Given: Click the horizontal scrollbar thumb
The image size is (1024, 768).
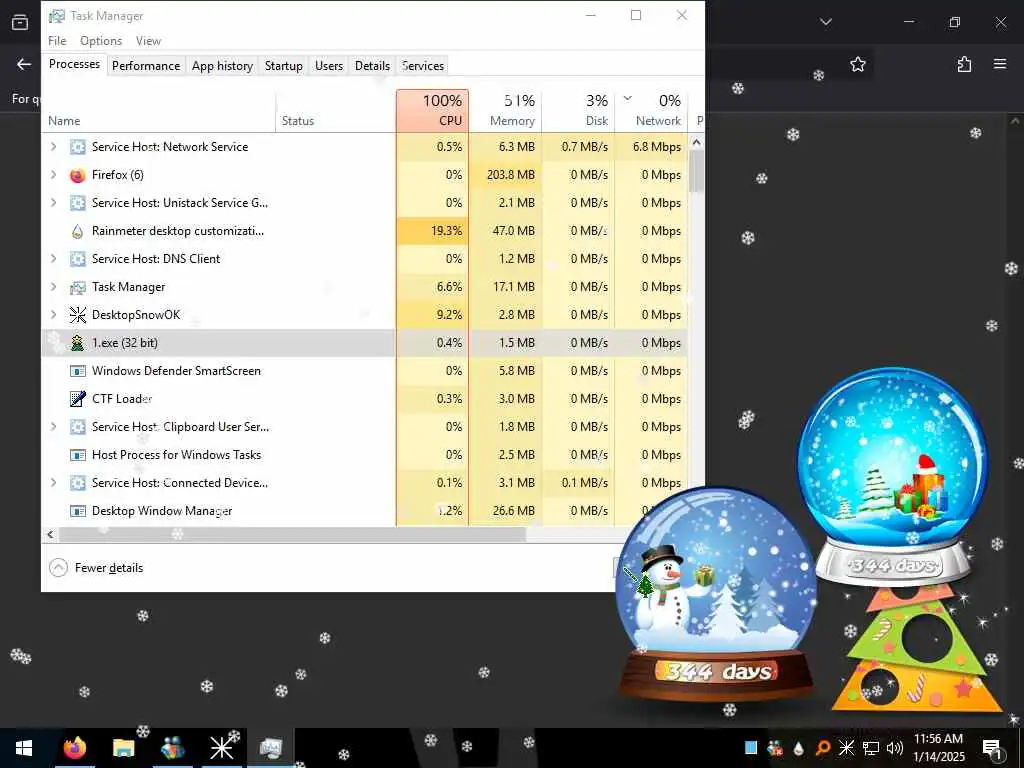Looking at the screenshot, I should pos(292,534).
